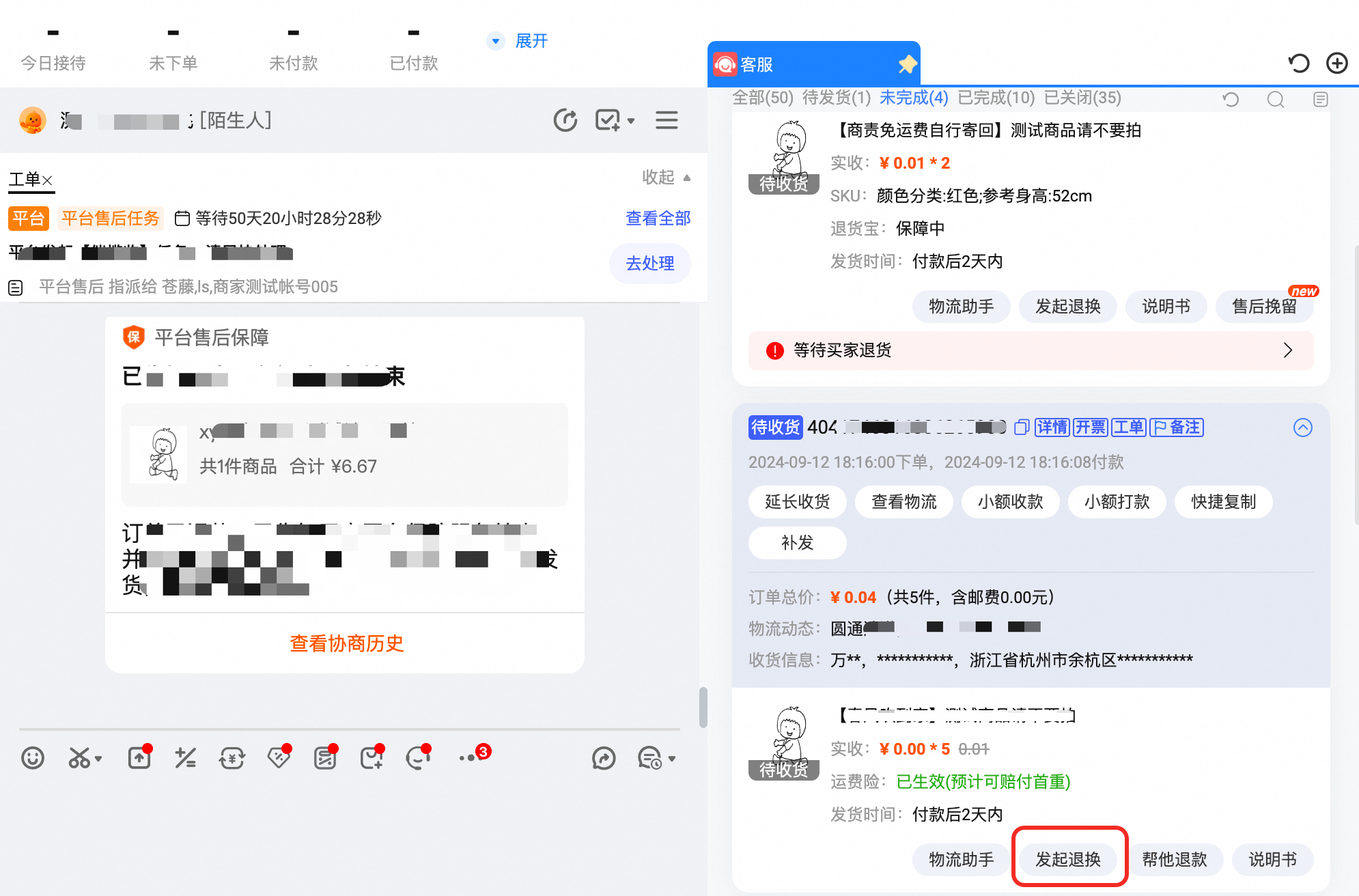This screenshot has height=896, width=1359.
Task: Click the refresh icon at top right
Action: coord(1299,64)
